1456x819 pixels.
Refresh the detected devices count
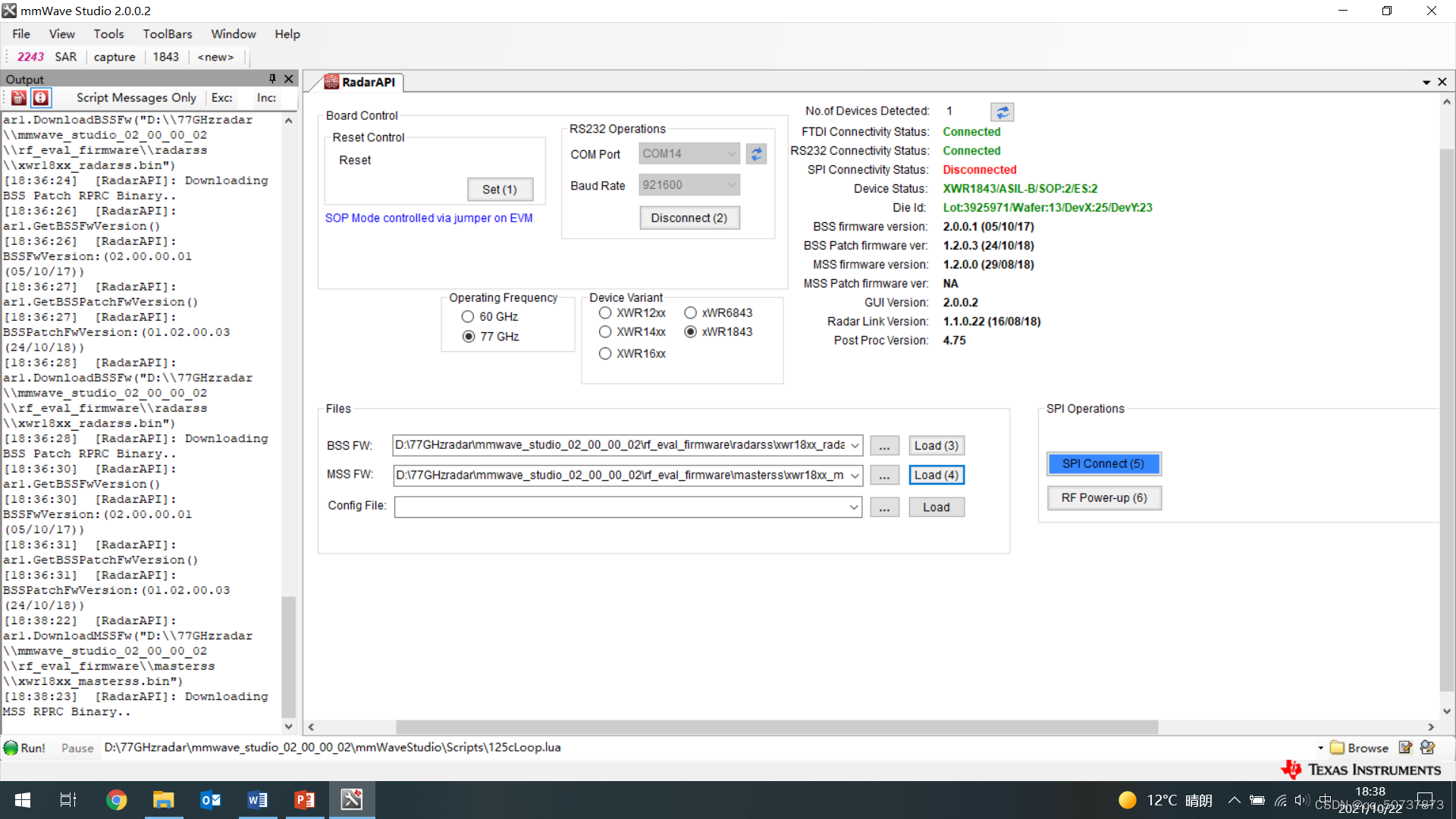point(1002,112)
